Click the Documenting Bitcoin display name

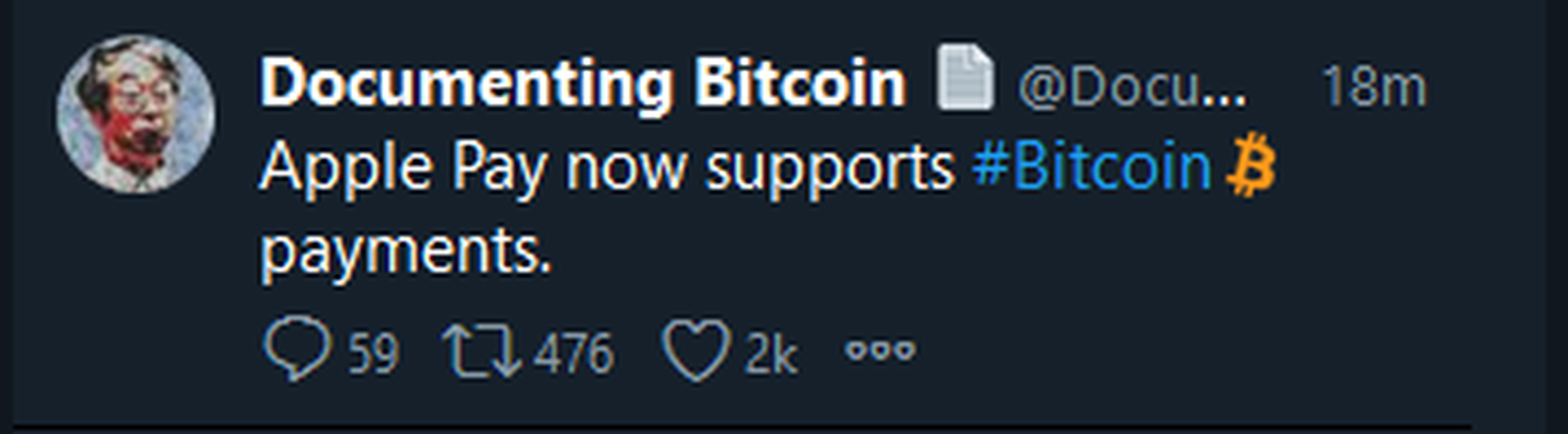click(583, 84)
